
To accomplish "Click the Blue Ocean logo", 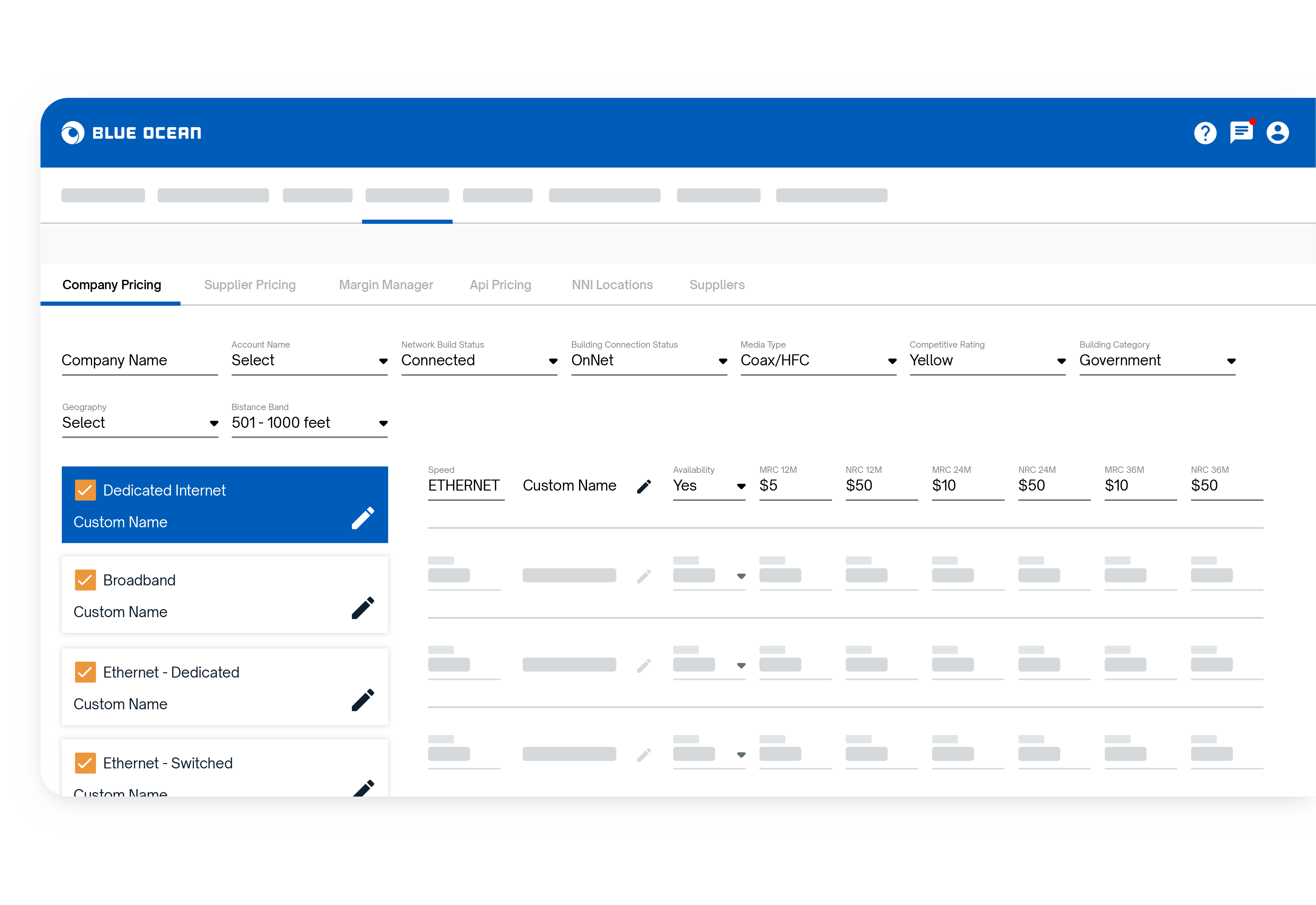I will 131,133.
